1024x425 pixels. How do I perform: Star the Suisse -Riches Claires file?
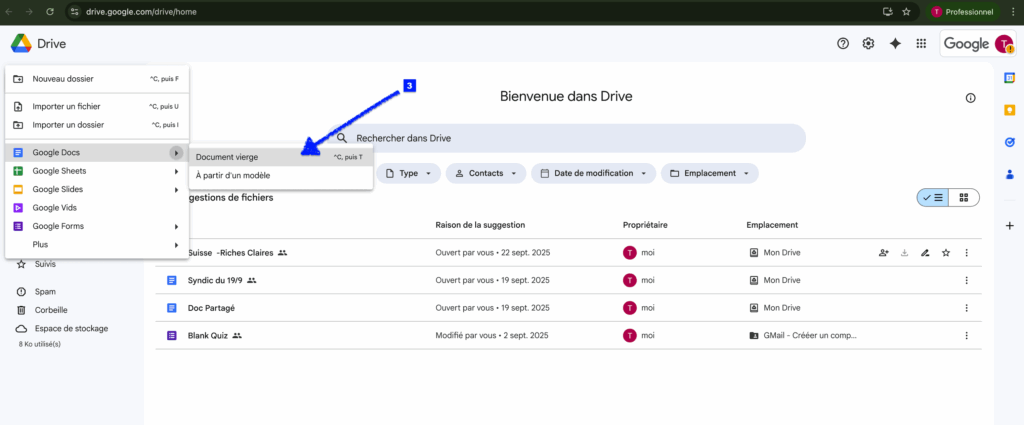[x=946, y=253]
